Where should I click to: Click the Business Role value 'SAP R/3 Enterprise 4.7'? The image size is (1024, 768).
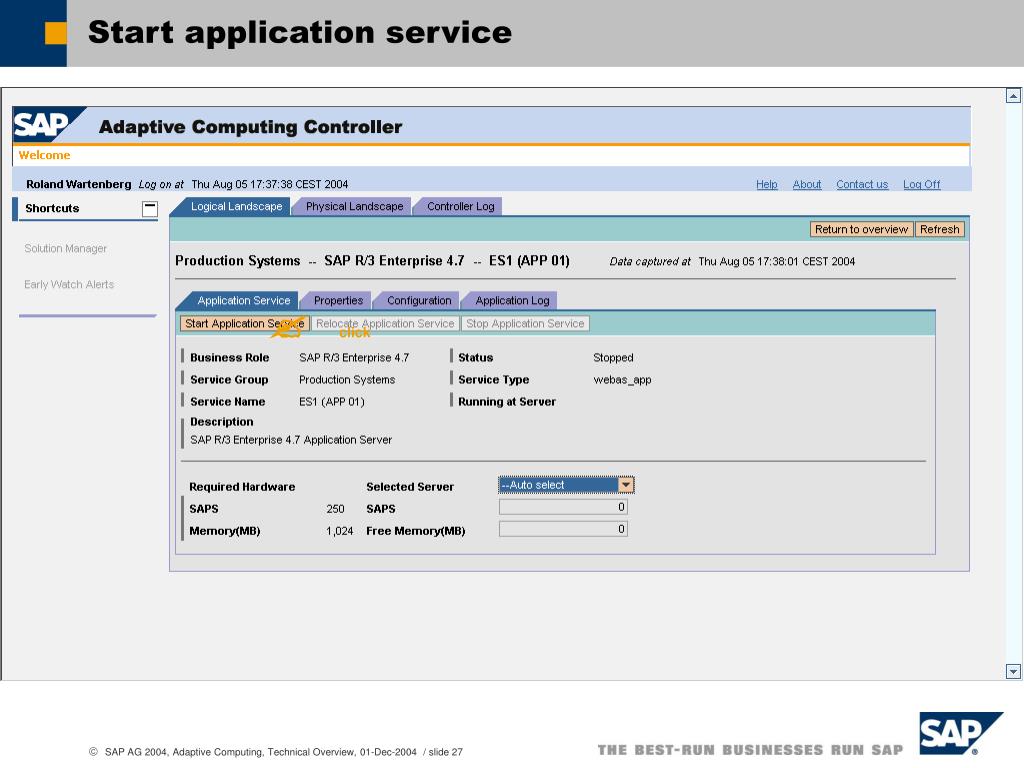pyautogui.click(x=354, y=358)
